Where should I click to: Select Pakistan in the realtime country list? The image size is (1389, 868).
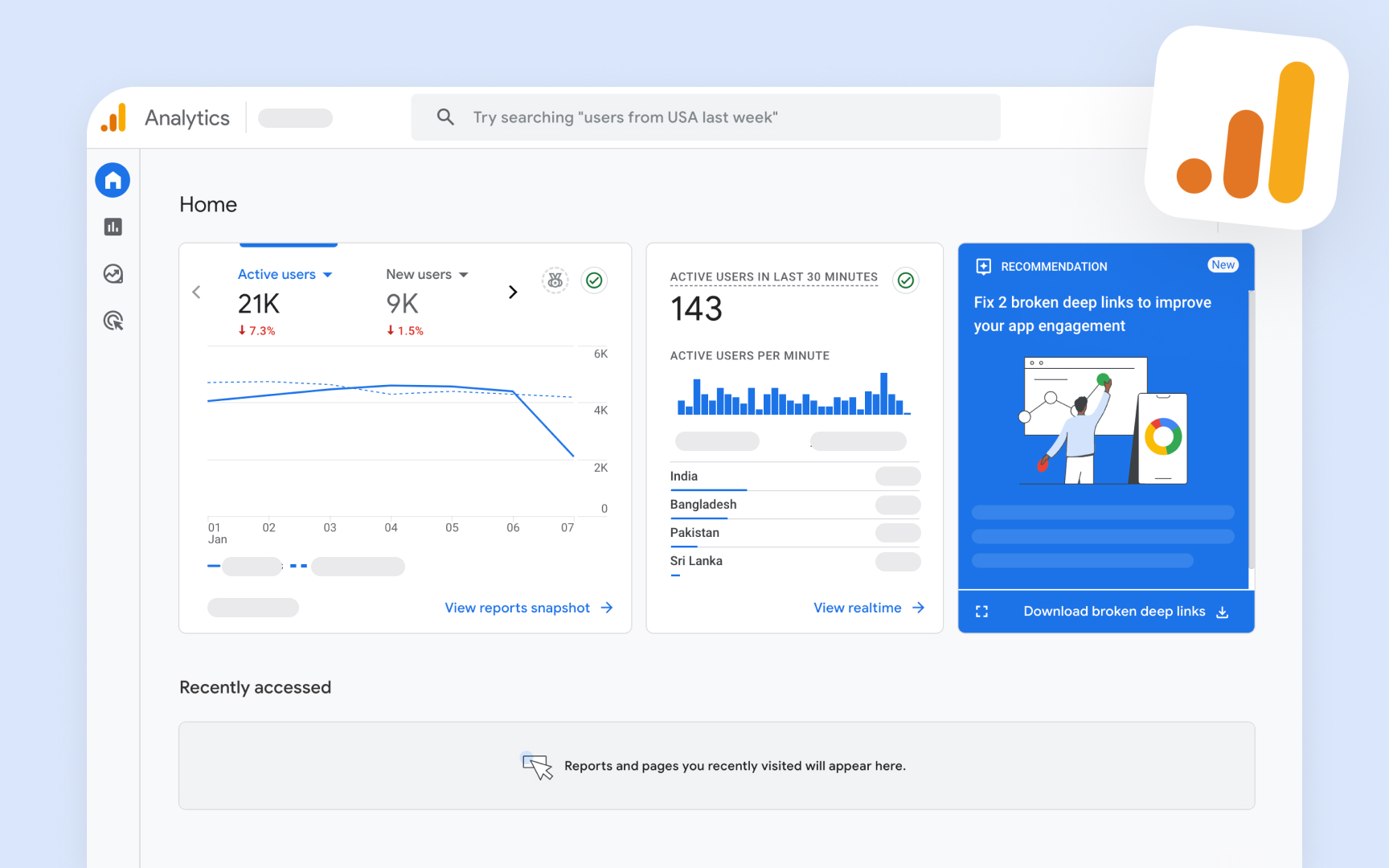click(x=694, y=532)
